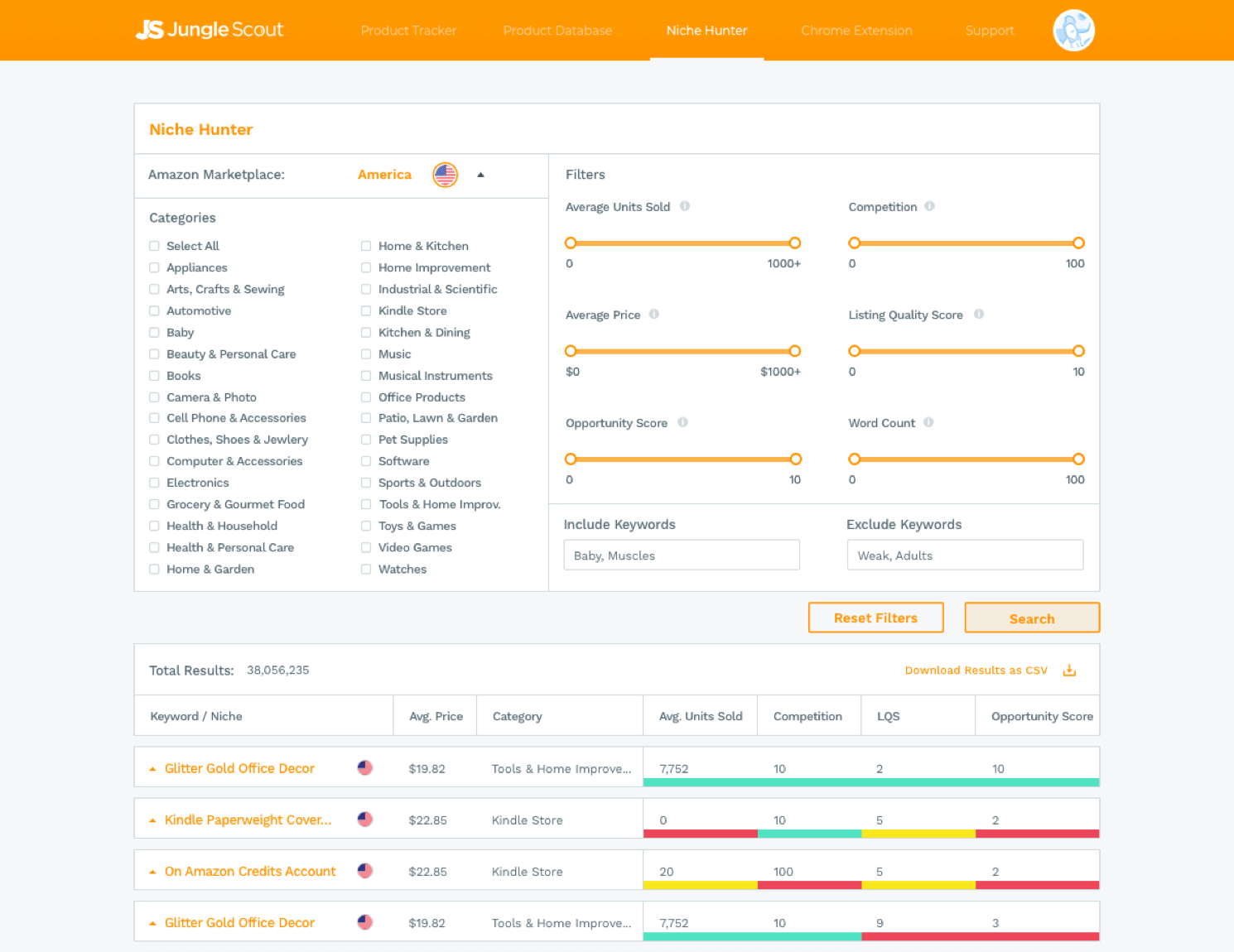Viewport: 1234px width, 952px height.
Task: Select the Niche Hunter tab
Action: tap(706, 31)
